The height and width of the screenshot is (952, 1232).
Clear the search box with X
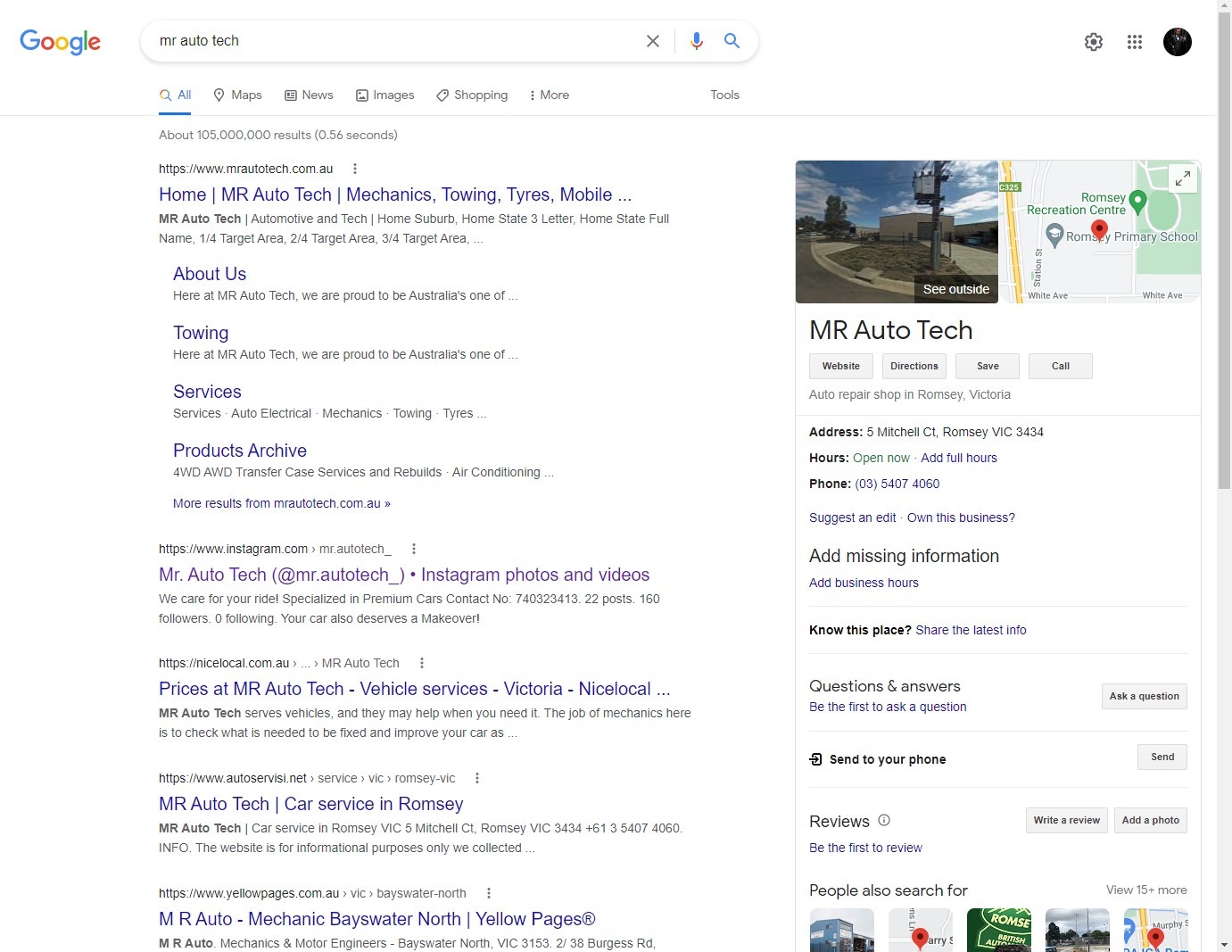(653, 41)
